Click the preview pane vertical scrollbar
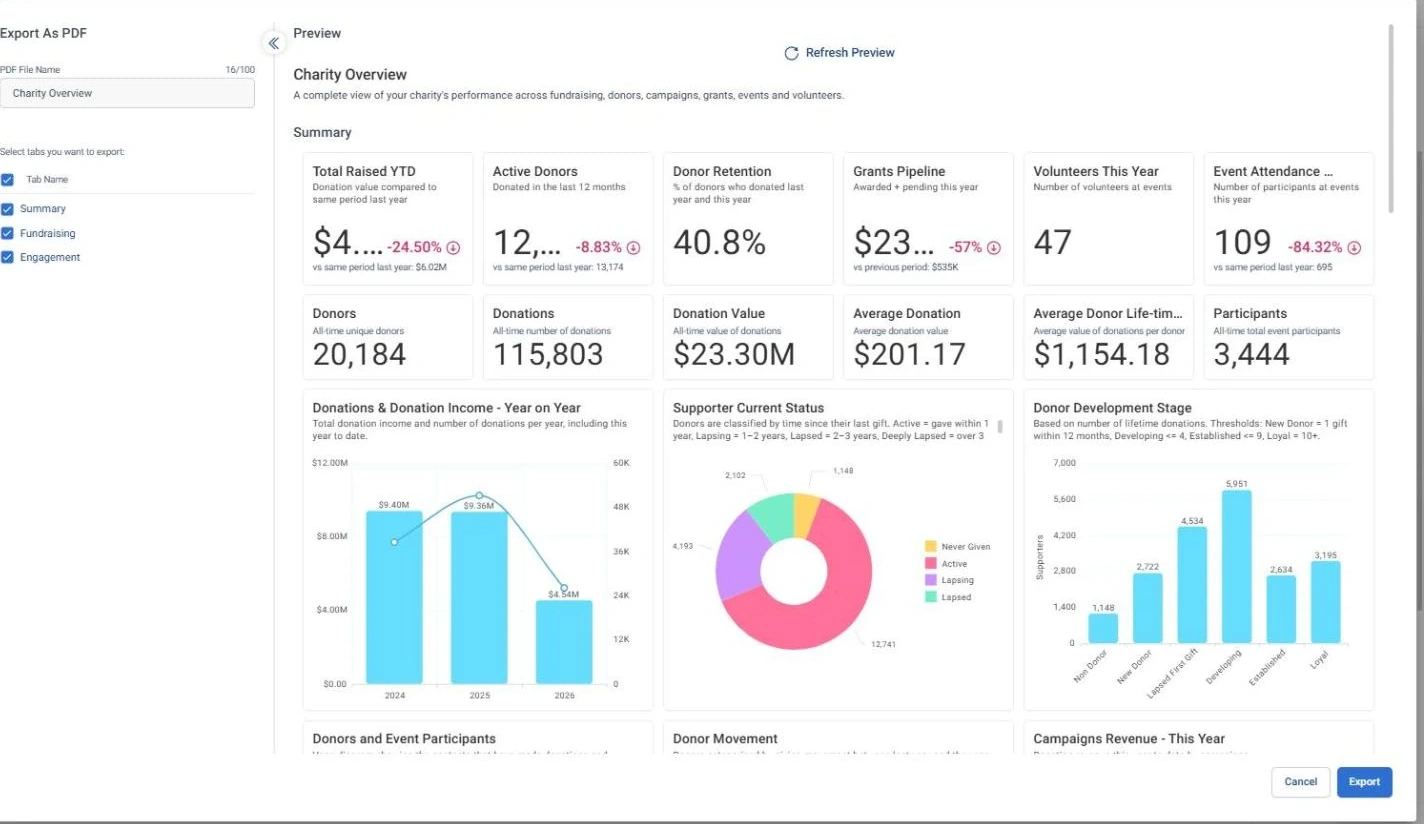Image resolution: width=1424 pixels, height=824 pixels. point(1391,118)
